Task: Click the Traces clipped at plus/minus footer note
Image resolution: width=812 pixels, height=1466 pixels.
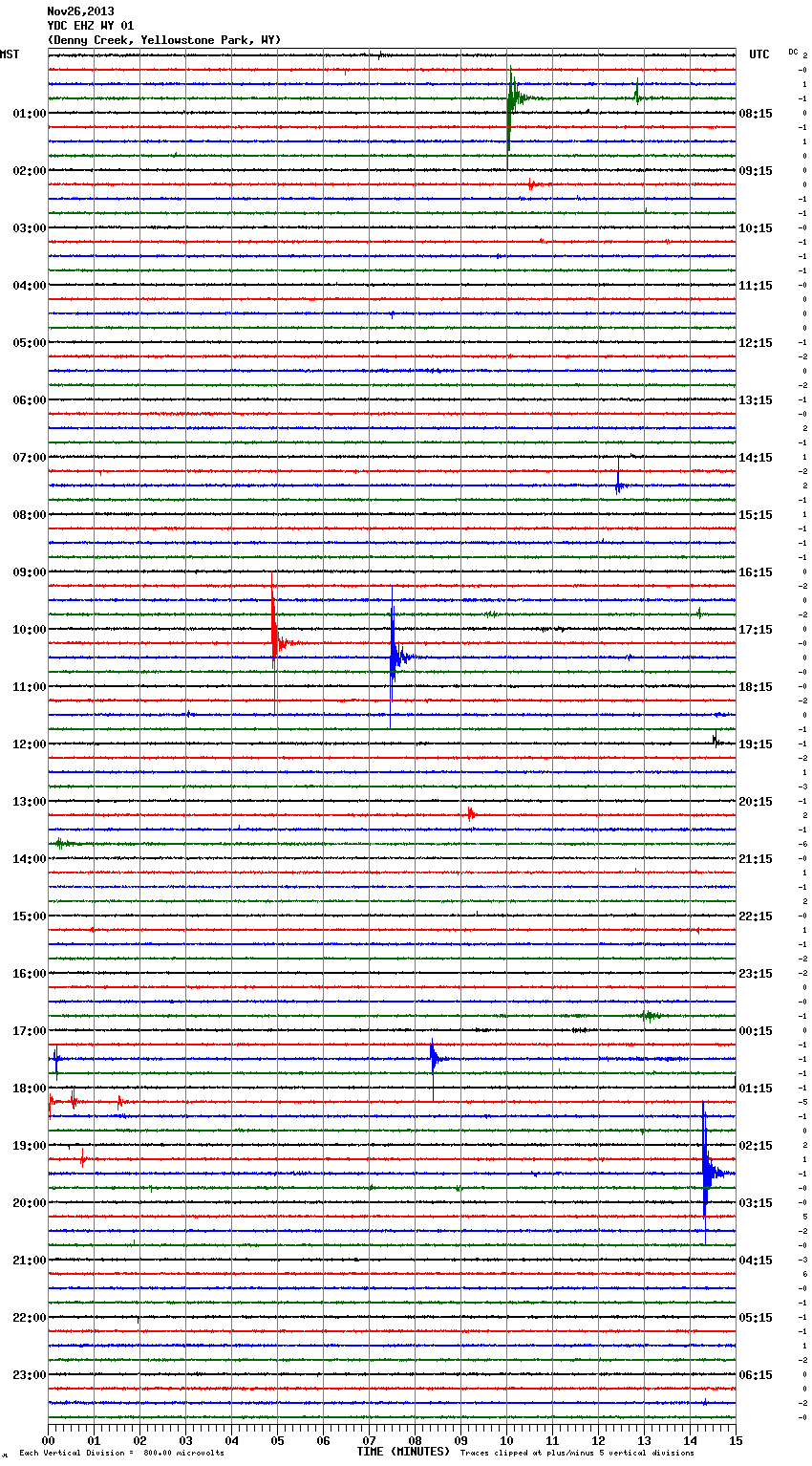Action: 577,1453
